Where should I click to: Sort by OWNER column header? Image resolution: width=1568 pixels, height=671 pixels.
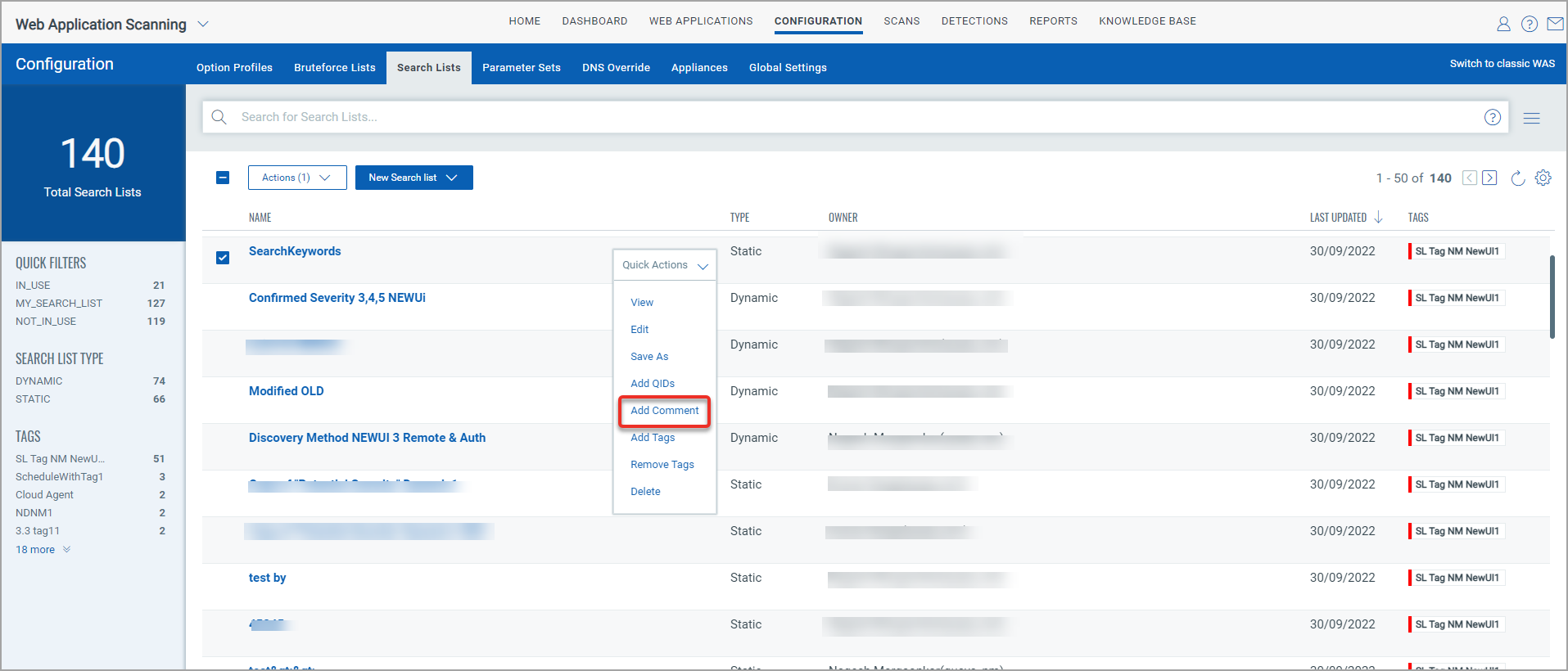click(x=843, y=218)
